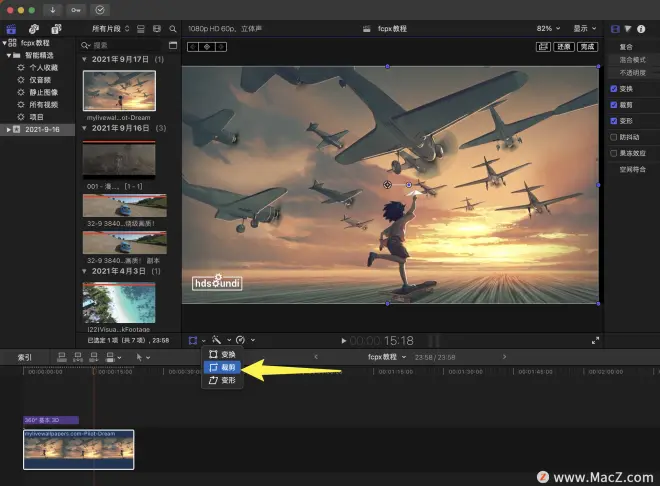Click the overwrite clip icon in timeline toolbar
This screenshot has height=486, width=660.
pos(110,357)
